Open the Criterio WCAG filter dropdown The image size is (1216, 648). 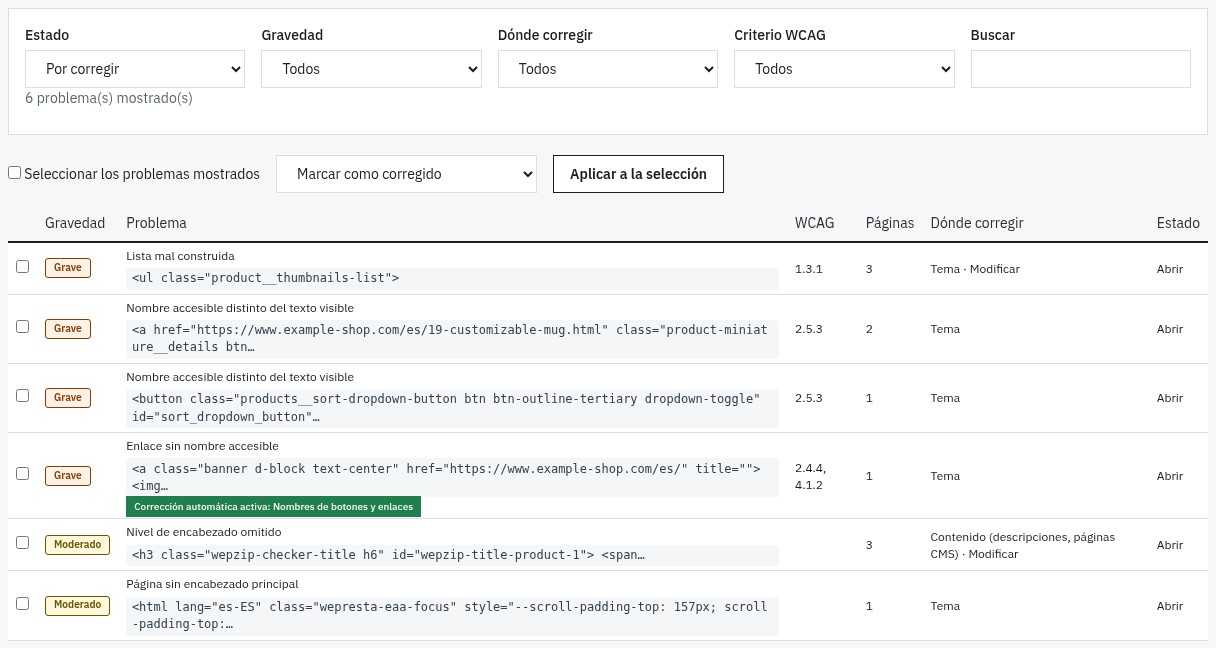coord(844,69)
